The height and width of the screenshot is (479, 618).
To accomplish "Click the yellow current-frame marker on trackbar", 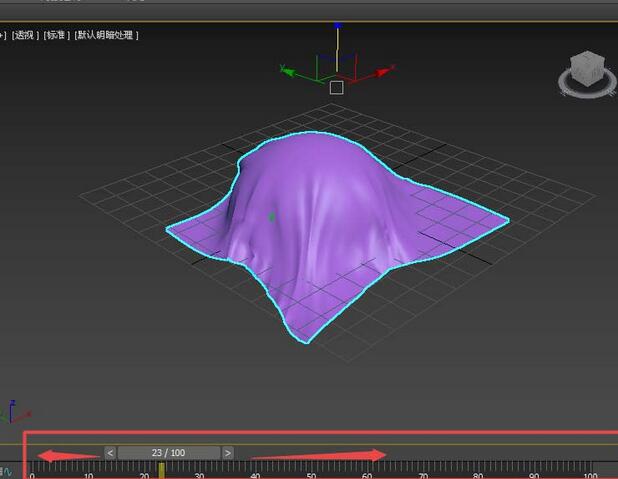I will (x=161, y=470).
